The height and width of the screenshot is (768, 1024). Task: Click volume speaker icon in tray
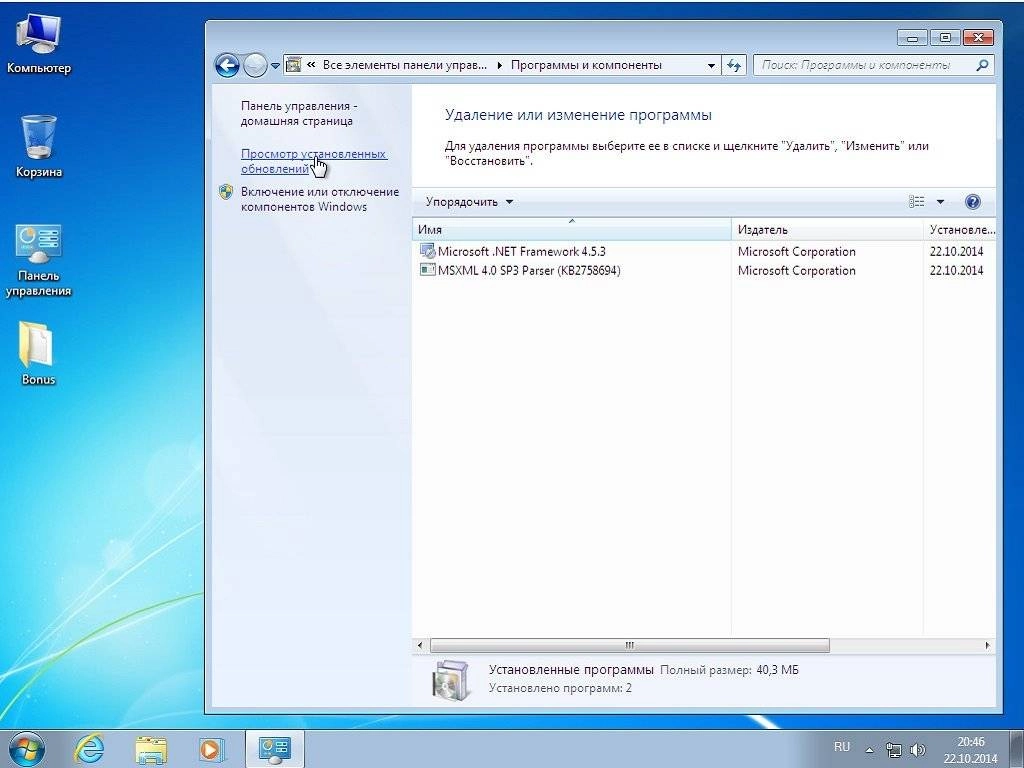(918, 750)
